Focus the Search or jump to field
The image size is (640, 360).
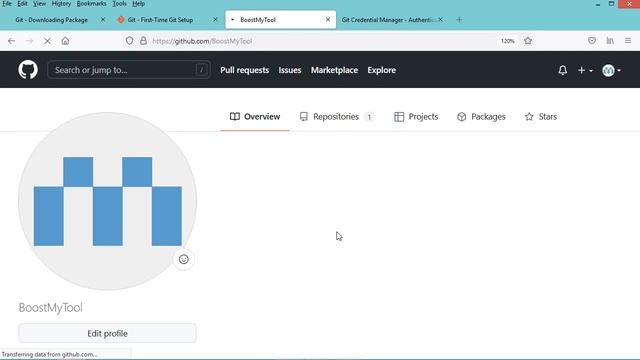129,70
